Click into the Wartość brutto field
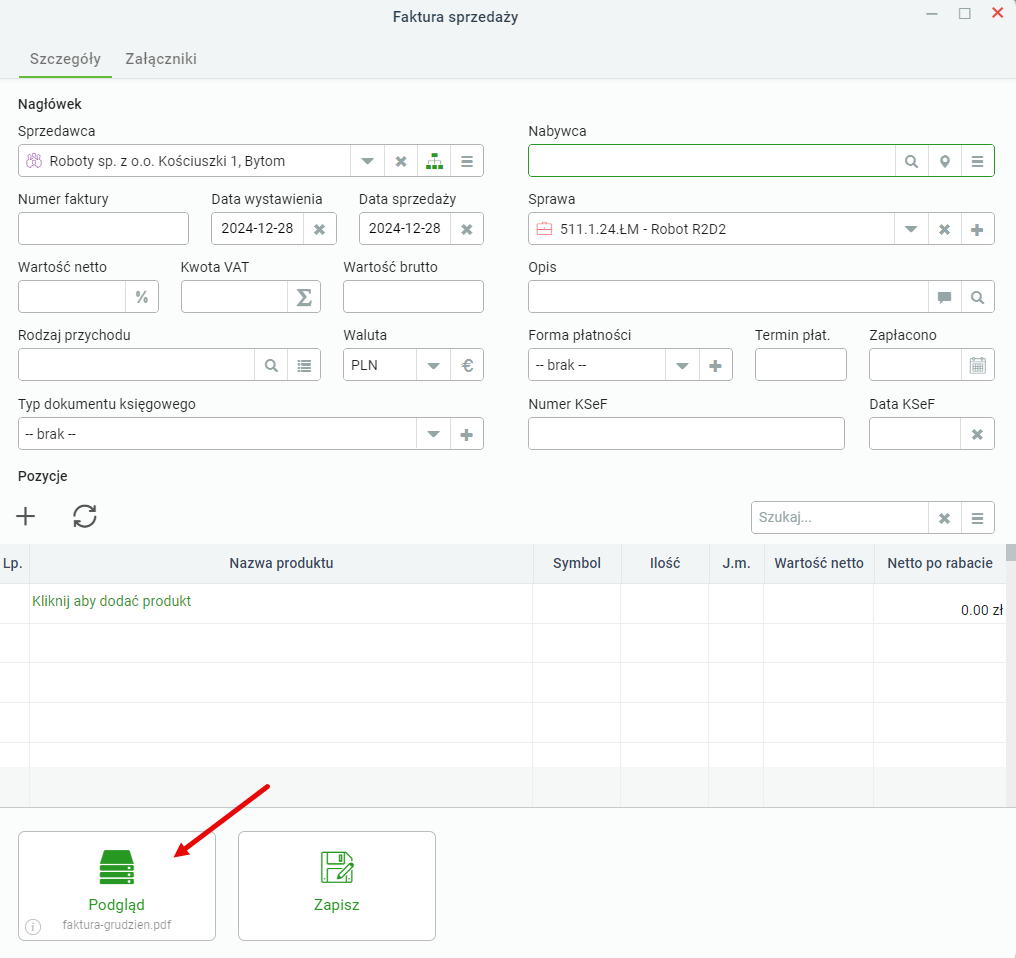The height and width of the screenshot is (958, 1016). click(x=413, y=298)
